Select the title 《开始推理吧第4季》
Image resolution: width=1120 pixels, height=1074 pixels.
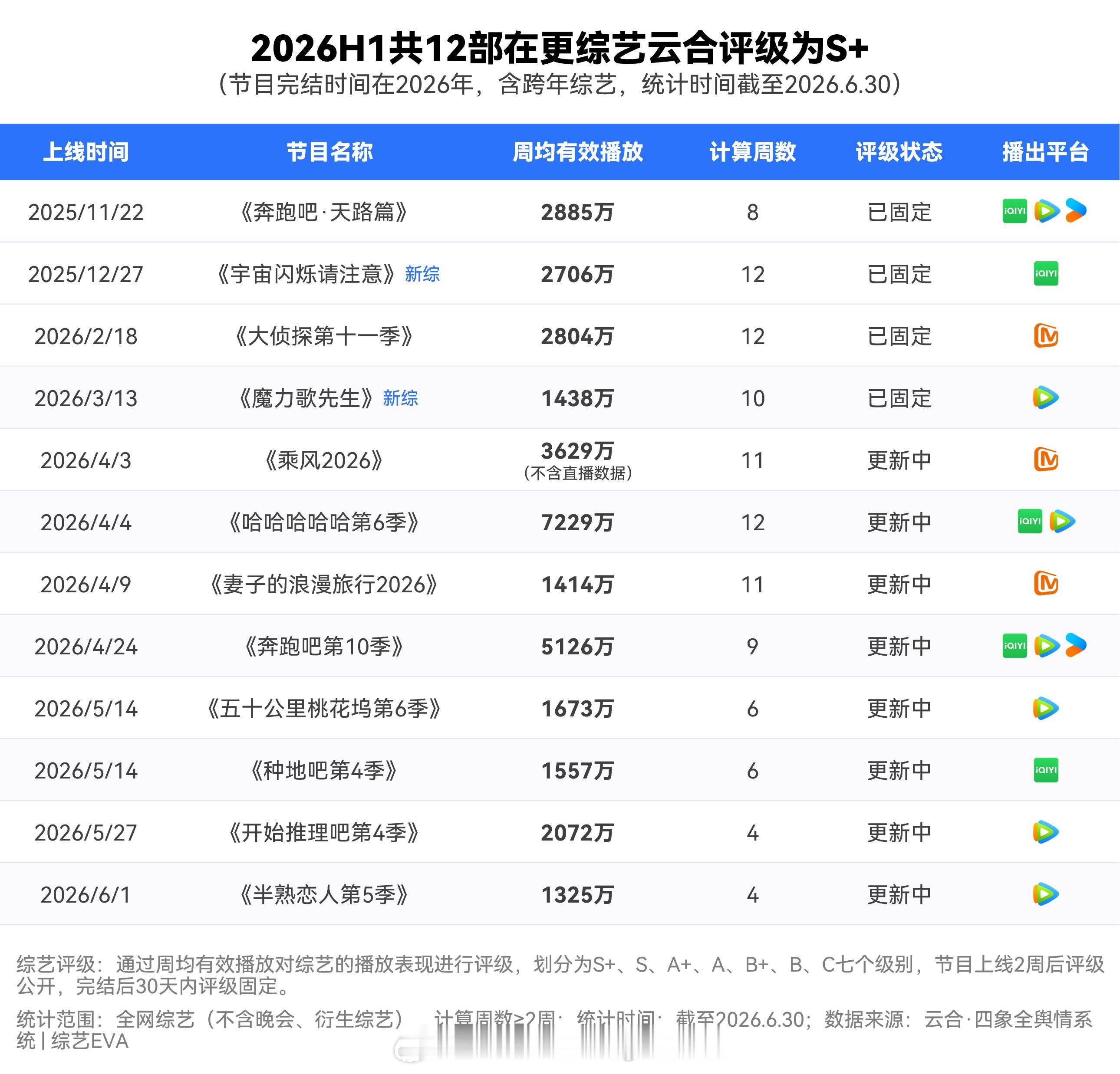click(324, 833)
